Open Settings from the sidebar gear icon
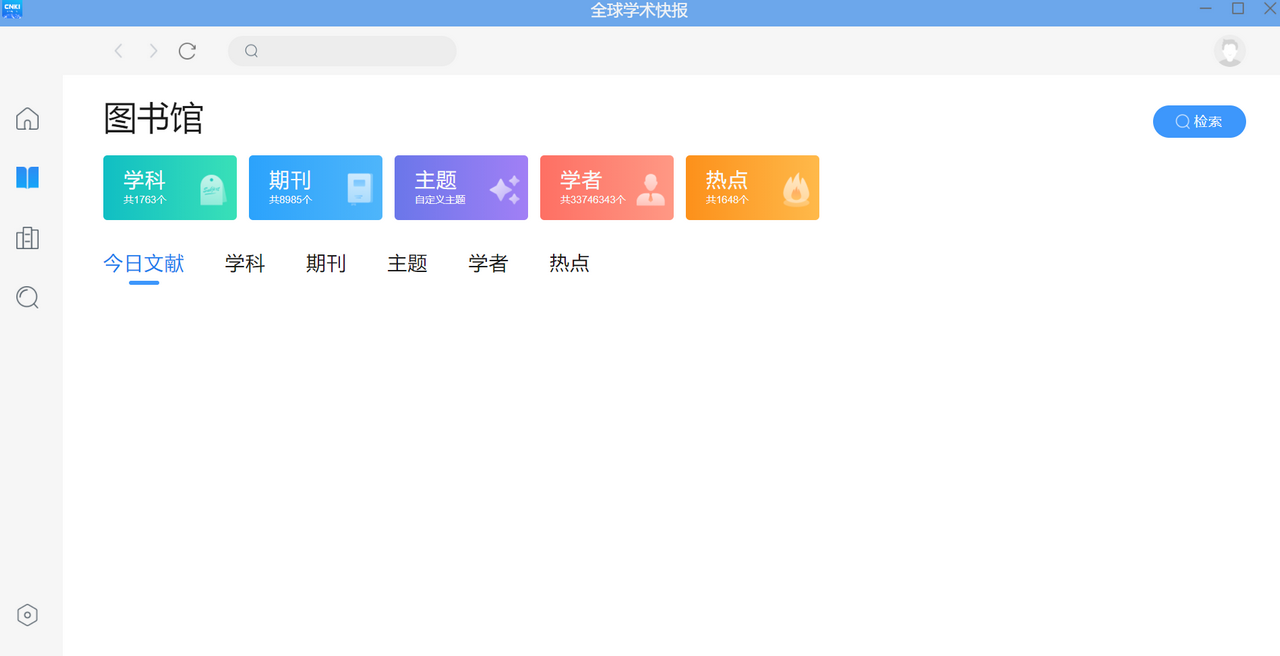The width and height of the screenshot is (1280, 656). coord(27,614)
